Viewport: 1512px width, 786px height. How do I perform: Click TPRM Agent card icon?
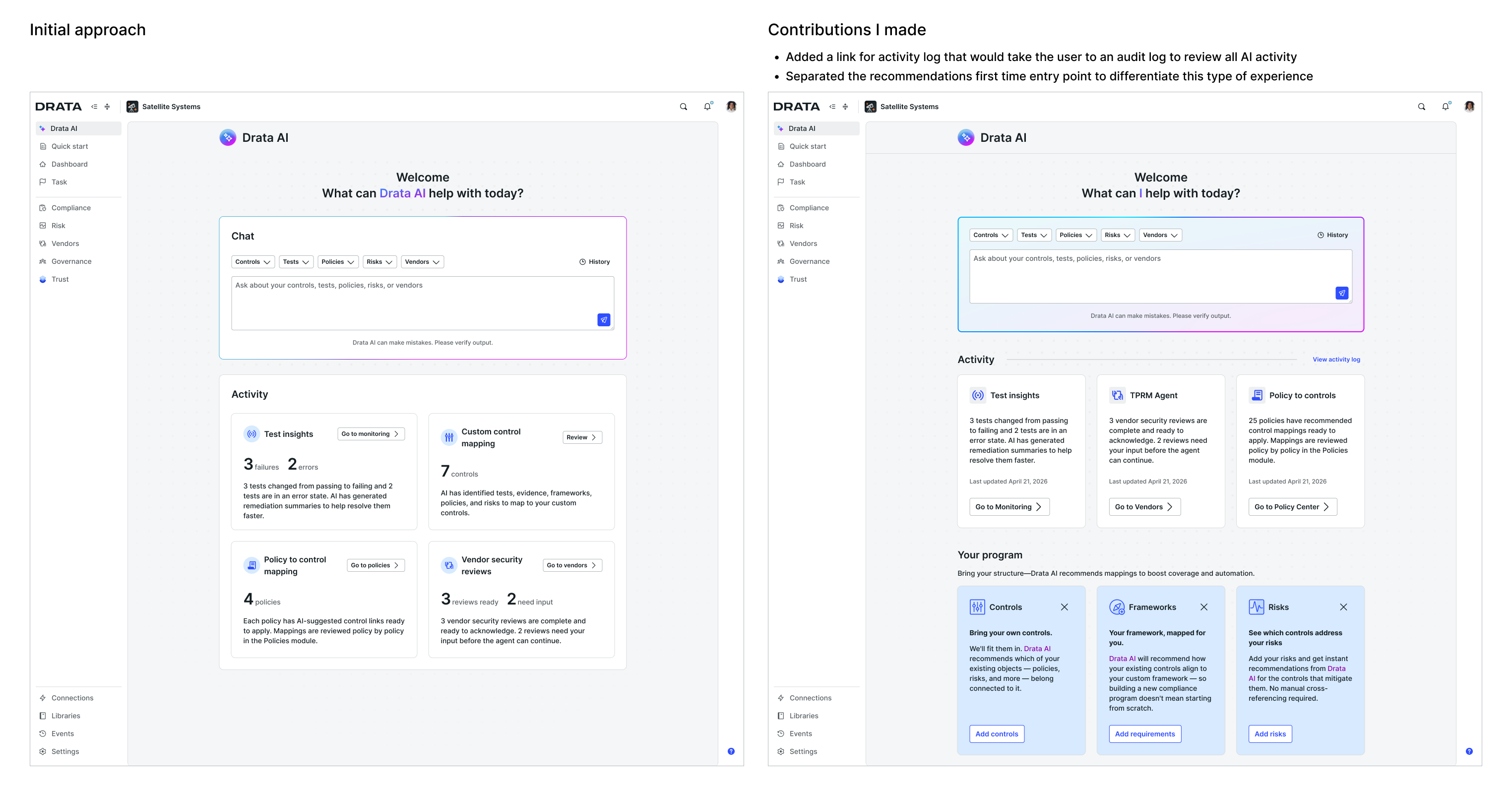point(1118,395)
